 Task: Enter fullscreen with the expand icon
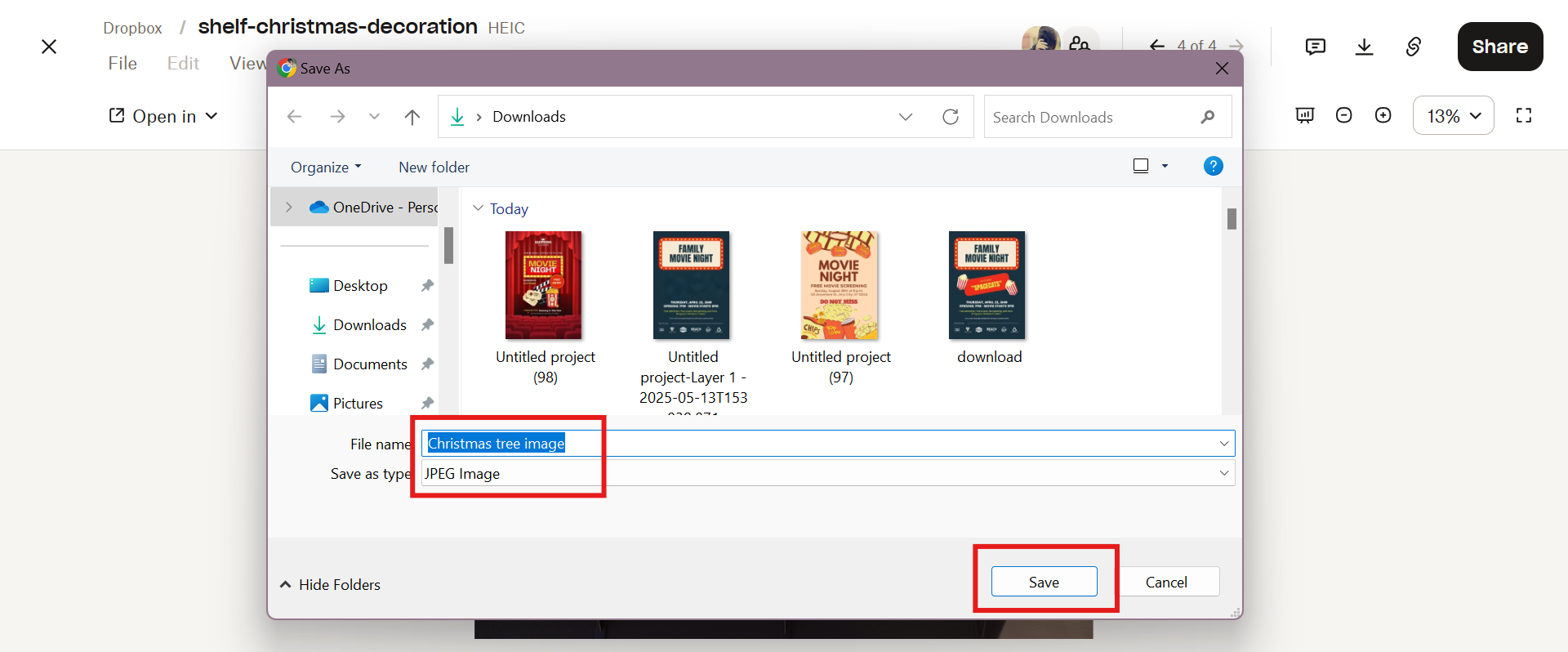tap(1524, 115)
